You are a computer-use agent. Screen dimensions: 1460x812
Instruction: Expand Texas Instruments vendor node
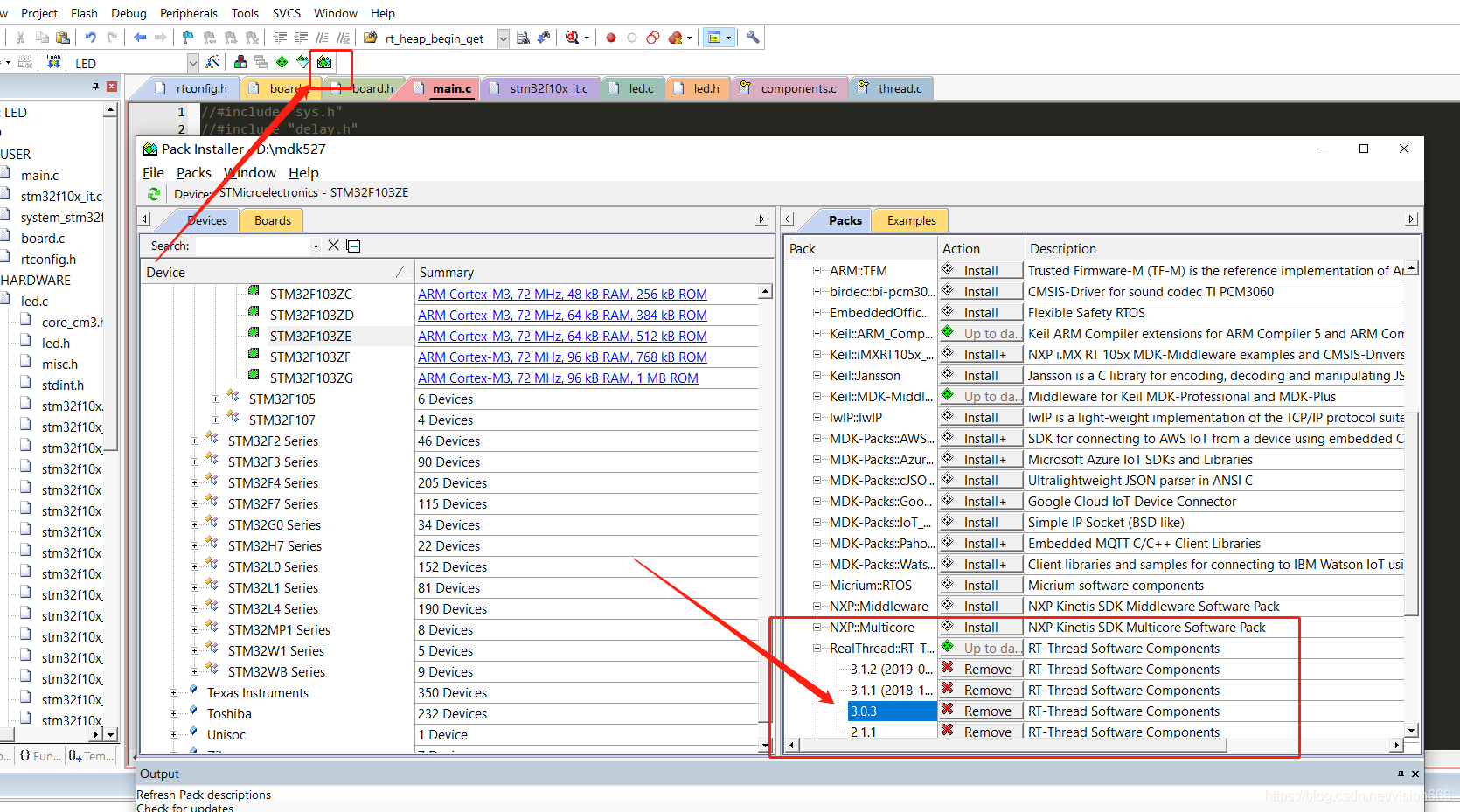pos(173,693)
